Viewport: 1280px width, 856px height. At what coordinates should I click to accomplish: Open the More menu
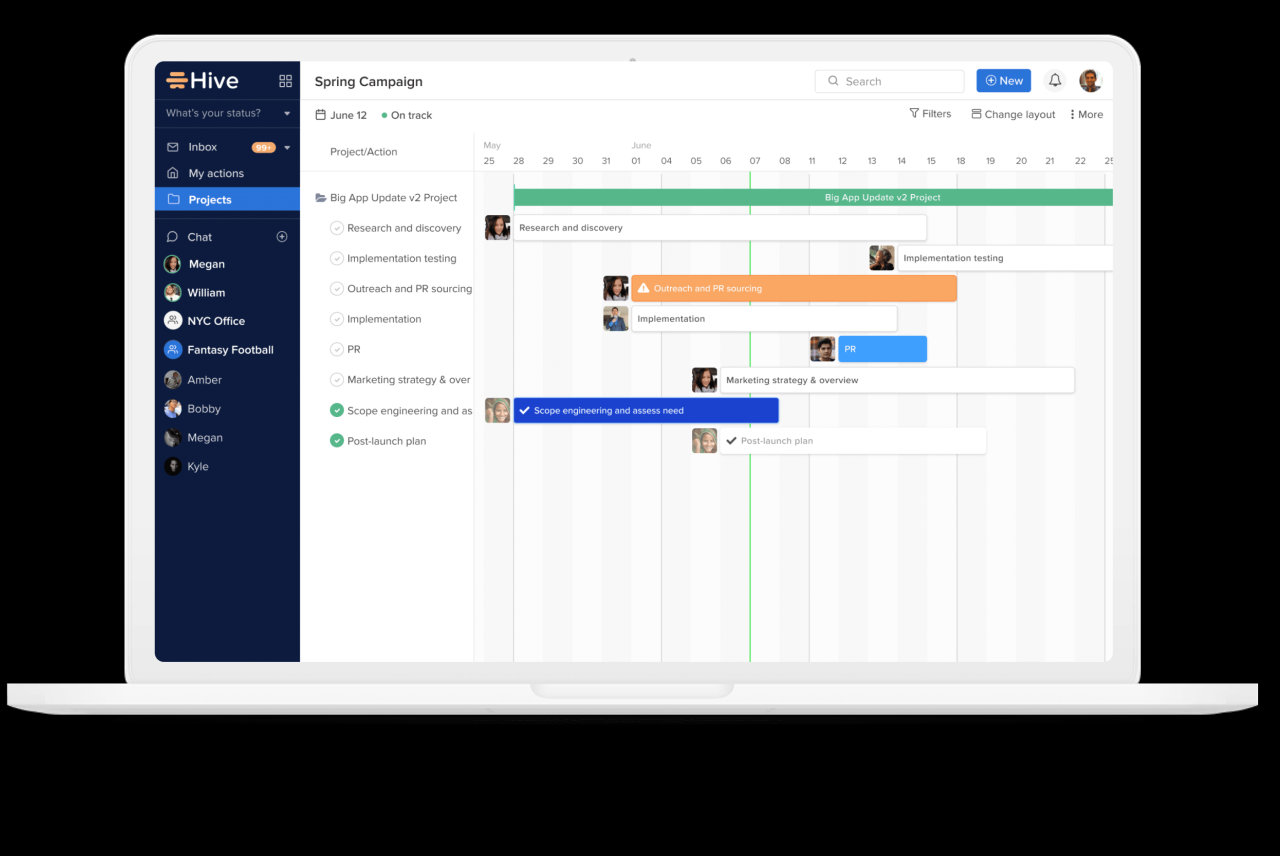1086,113
